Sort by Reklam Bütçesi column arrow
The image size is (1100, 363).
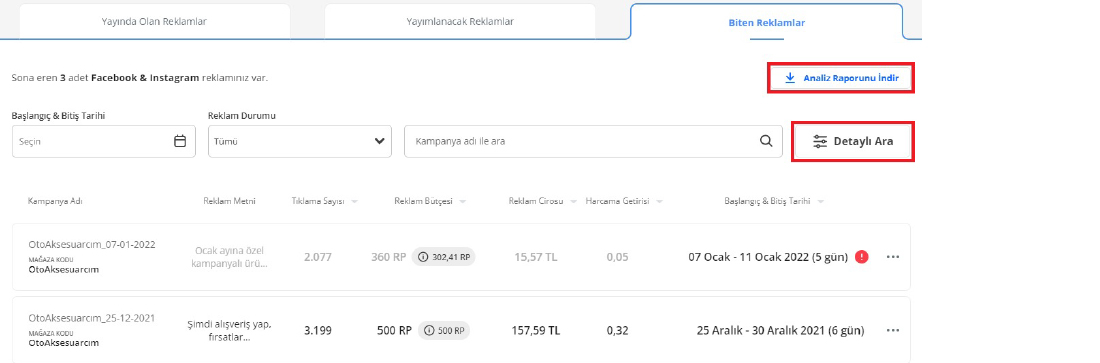click(463, 202)
